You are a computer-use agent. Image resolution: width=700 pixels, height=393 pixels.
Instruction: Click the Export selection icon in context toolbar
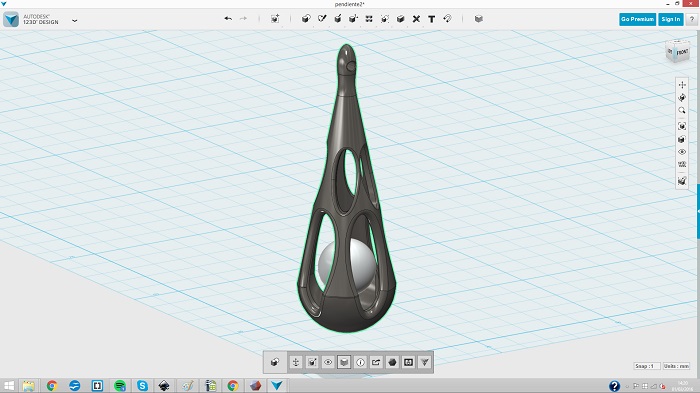[x=376, y=362]
